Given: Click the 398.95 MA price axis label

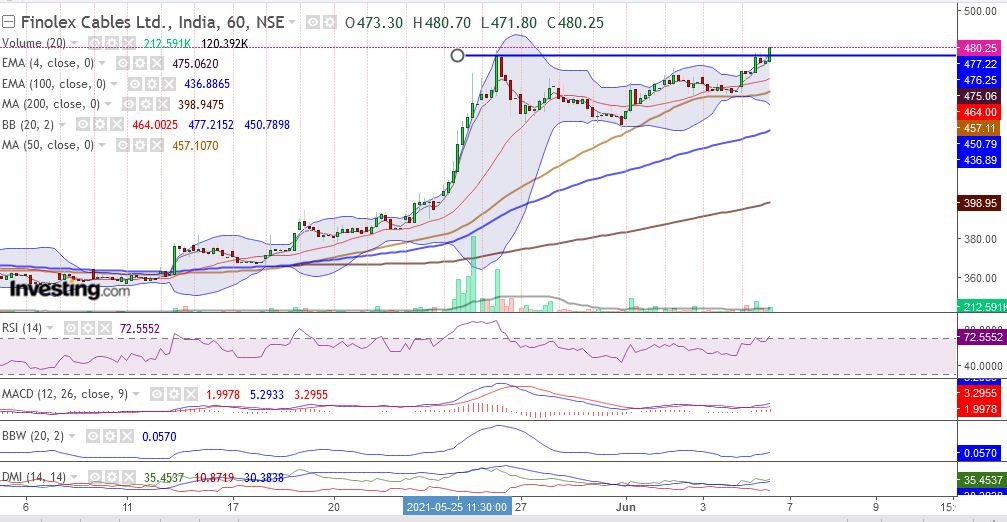Looking at the screenshot, I should (x=980, y=203).
